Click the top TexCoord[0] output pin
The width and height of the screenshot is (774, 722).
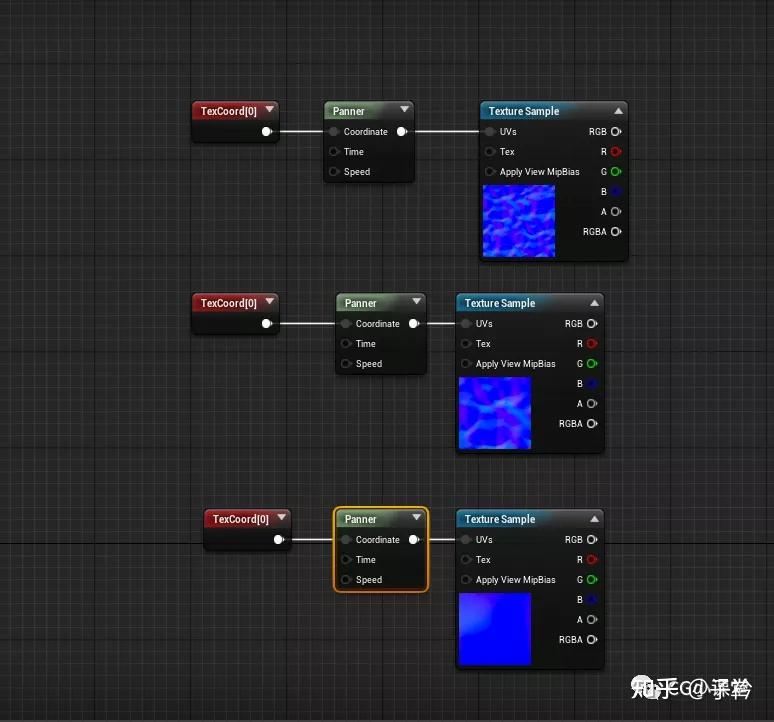(x=267, y=131)
